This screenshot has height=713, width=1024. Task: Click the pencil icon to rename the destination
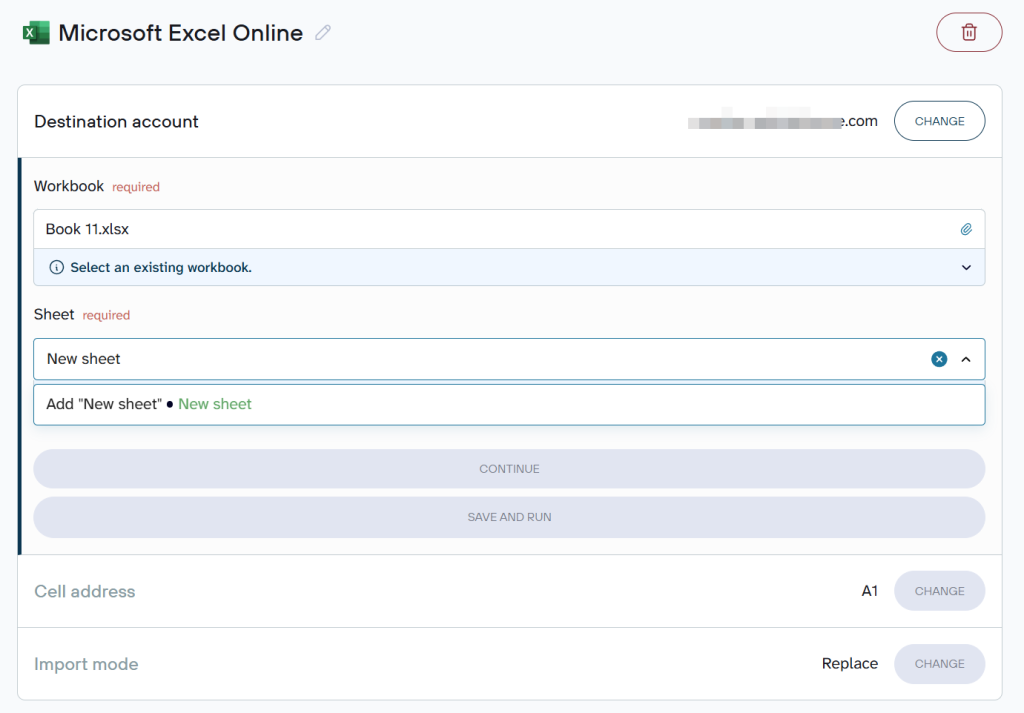coord(323,33)
